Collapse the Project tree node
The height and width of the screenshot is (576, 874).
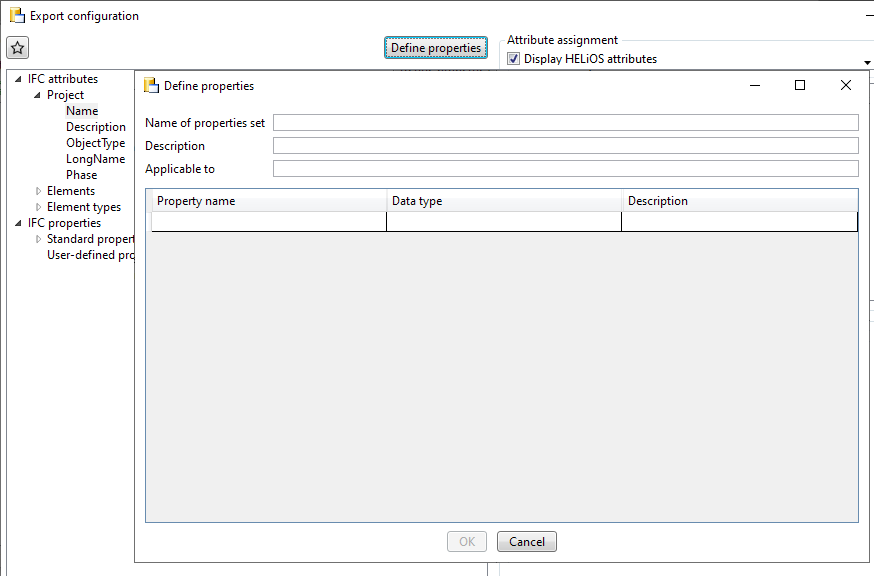(x=37, y=95)
